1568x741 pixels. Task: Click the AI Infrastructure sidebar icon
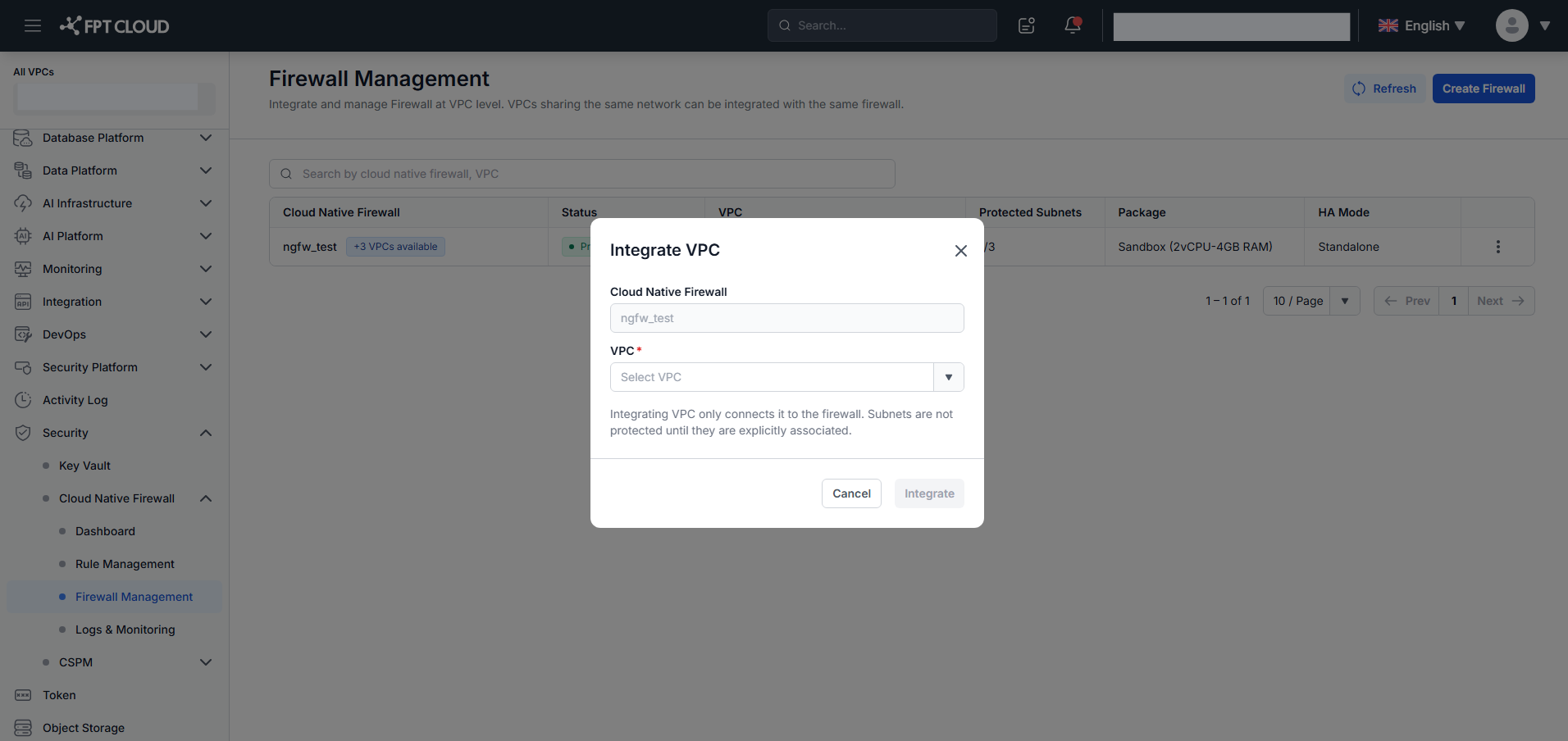(23, 203)
